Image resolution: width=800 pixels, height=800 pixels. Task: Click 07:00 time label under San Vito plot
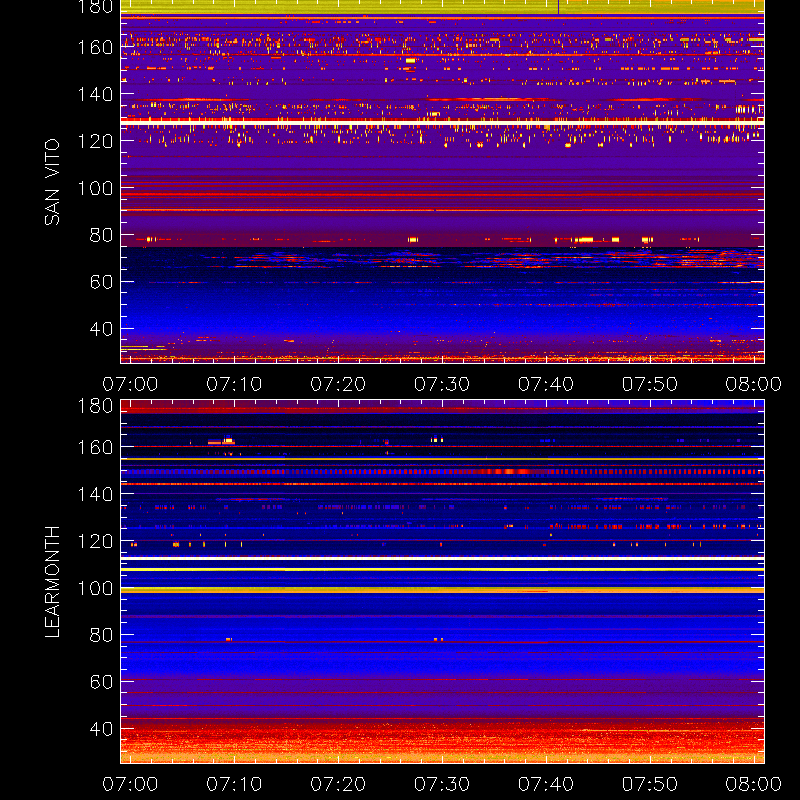coord(130,384)
